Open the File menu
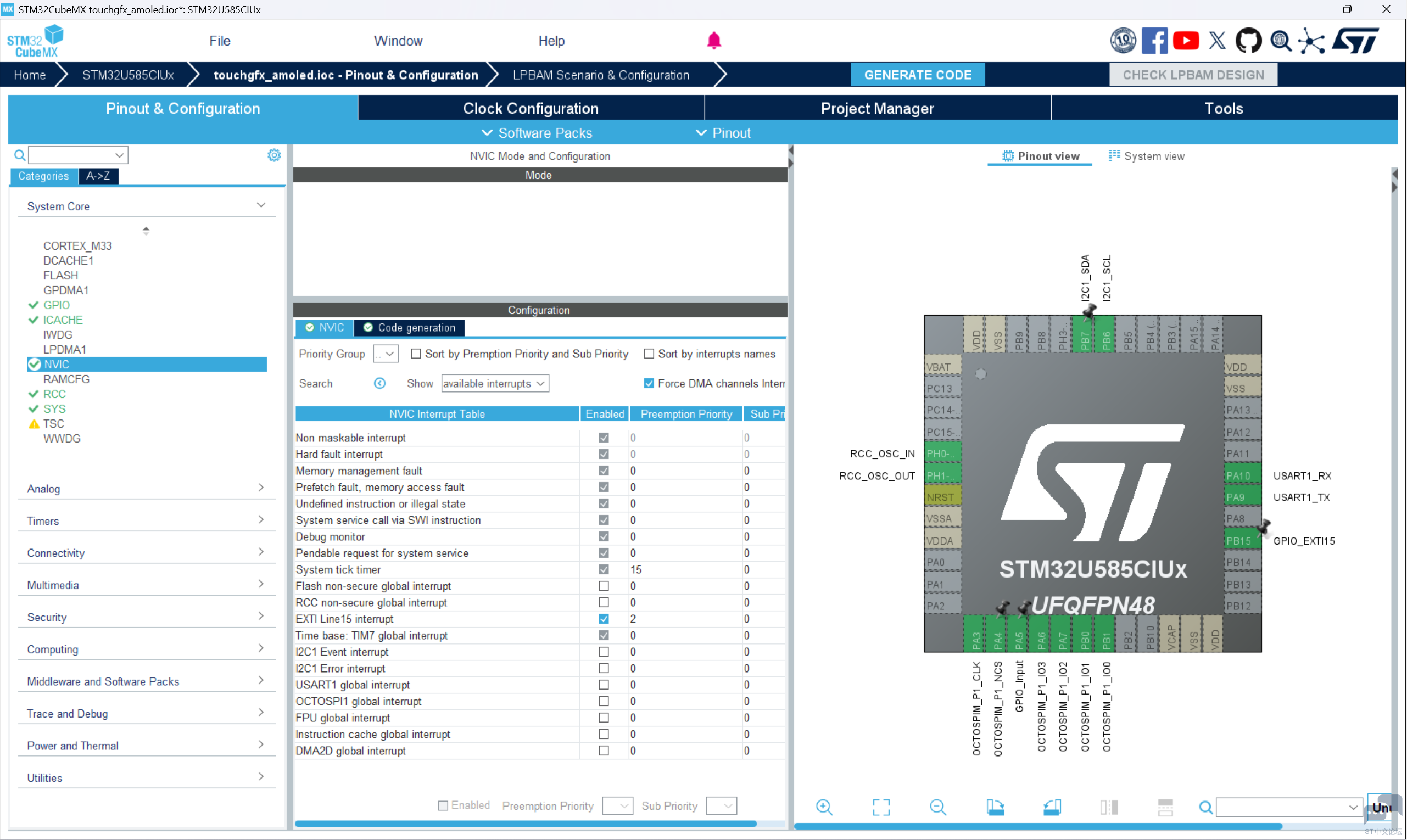1407x840 pixels. 220,41
